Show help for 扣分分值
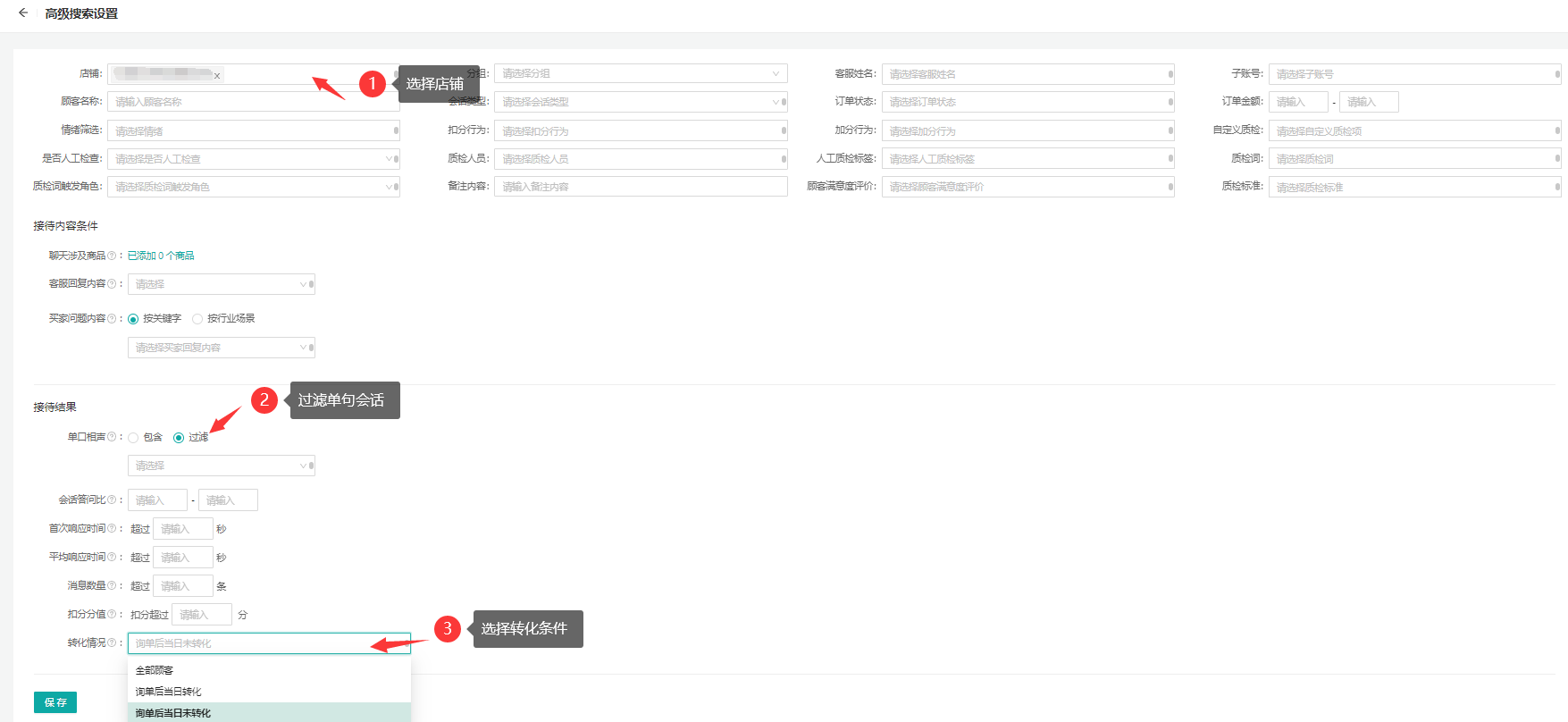 click(112, 614)
